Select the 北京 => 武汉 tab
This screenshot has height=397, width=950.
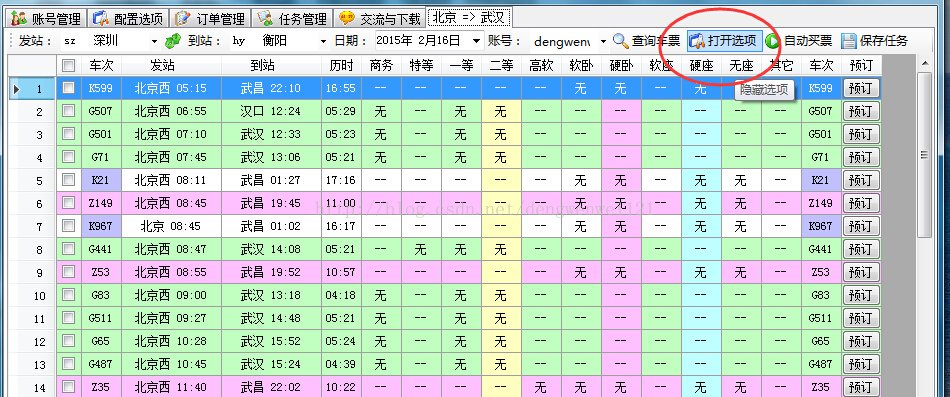469,18
